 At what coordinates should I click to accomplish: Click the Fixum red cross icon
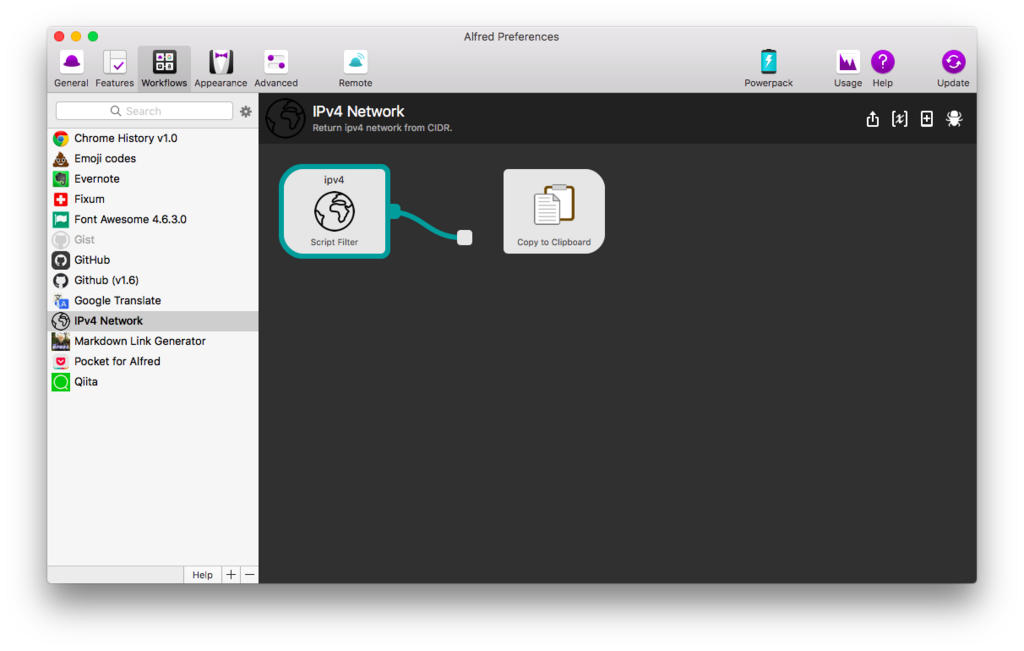coord(61,199)
